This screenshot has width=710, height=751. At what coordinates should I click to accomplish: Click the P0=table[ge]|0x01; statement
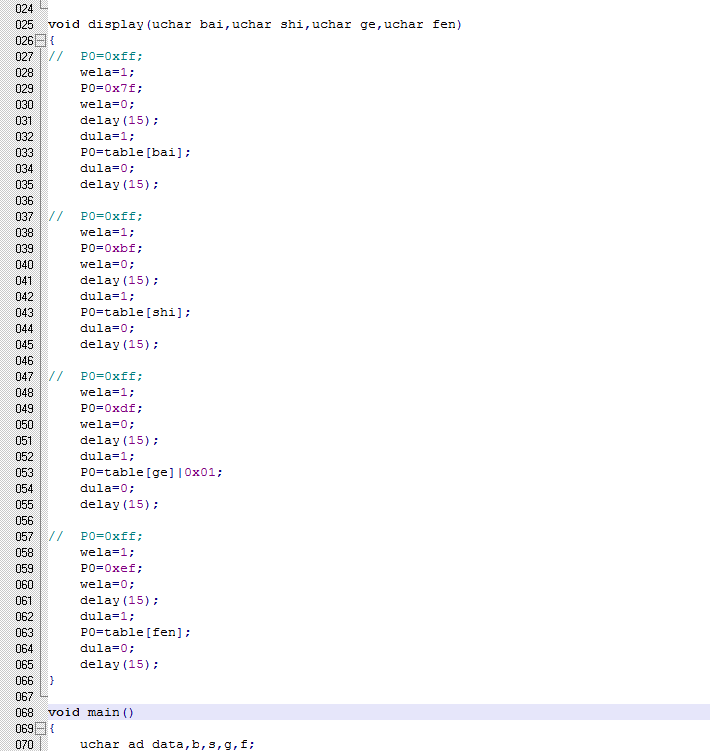click(x=151, y=472)
